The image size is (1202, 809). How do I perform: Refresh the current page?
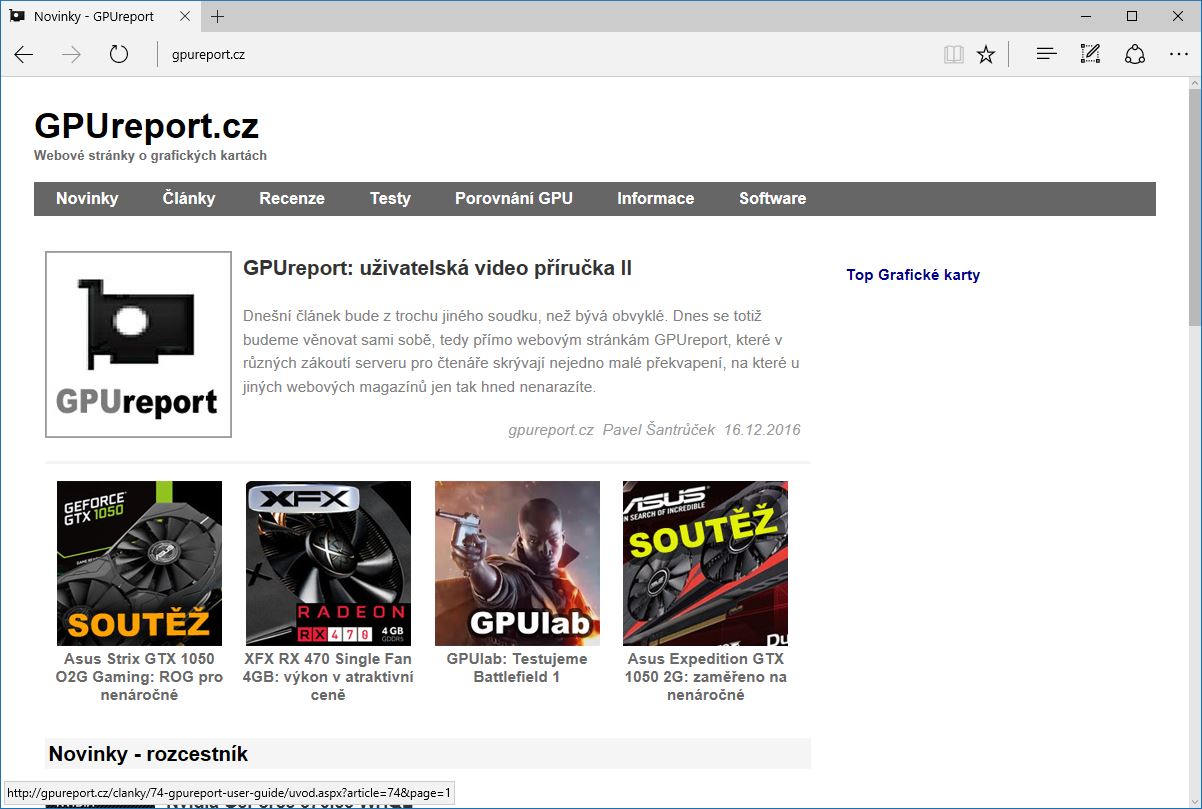coord(119,55)
